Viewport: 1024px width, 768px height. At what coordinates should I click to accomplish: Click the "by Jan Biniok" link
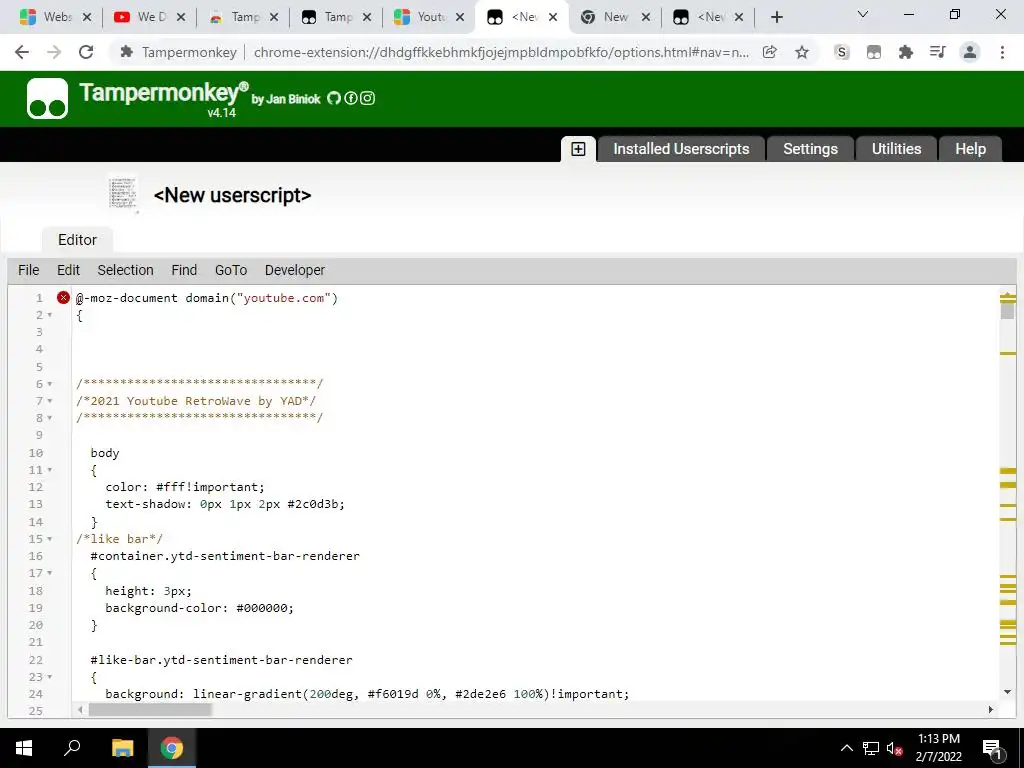(286, 99)
